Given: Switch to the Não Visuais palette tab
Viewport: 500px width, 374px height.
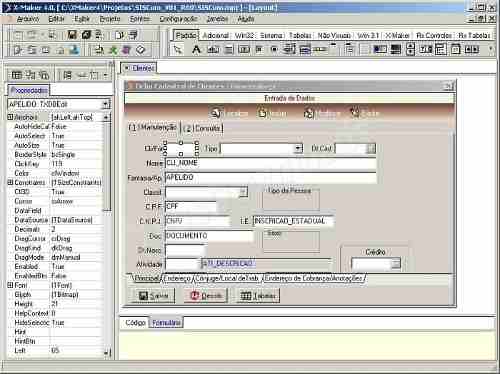Looking at the screenshot, I should pos(334,35).
